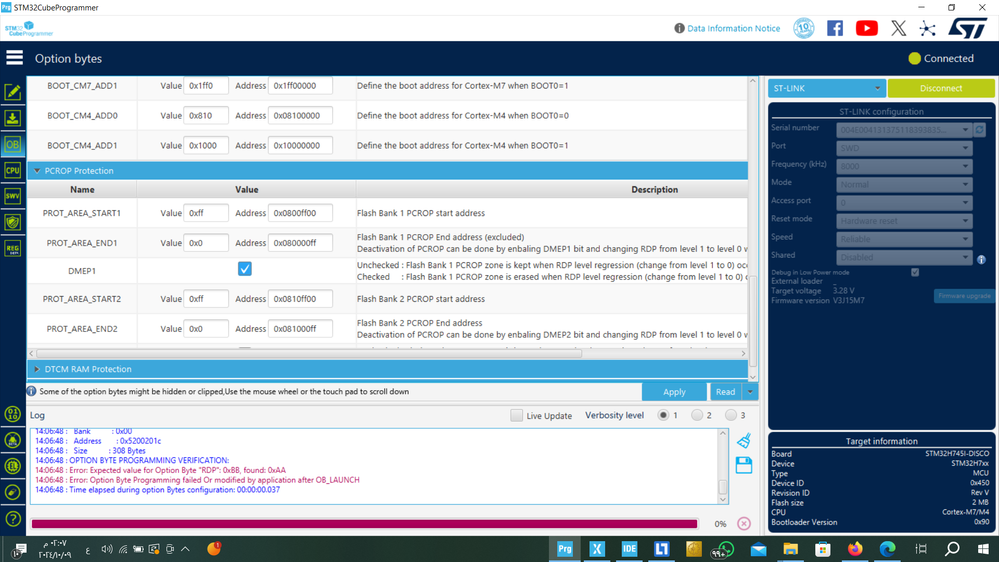Edit the PROT_AREA_END1 value field
The width and height of the screenshot is (999, 562).
tap(206, 243)
